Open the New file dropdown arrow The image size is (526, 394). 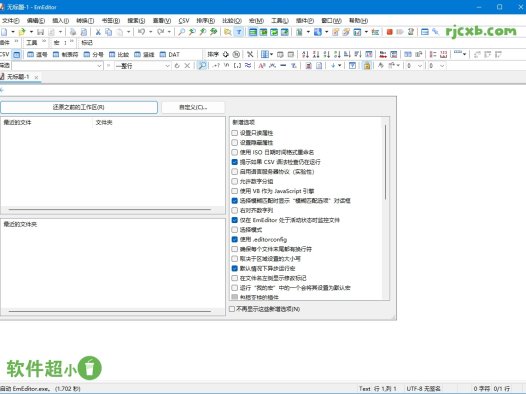point(13,32)
